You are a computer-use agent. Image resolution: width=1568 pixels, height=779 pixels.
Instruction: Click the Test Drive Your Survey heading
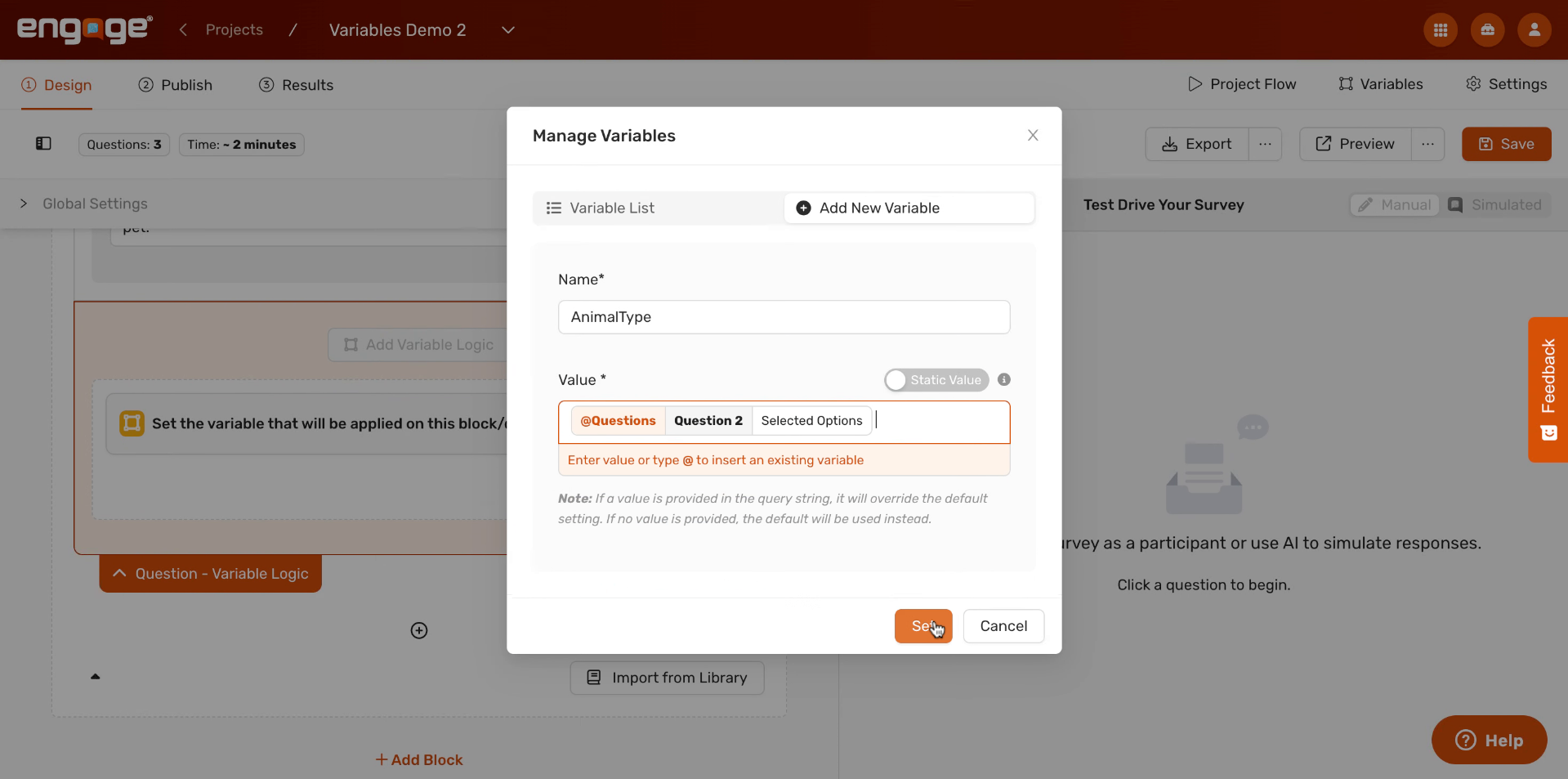[1164, 205]
